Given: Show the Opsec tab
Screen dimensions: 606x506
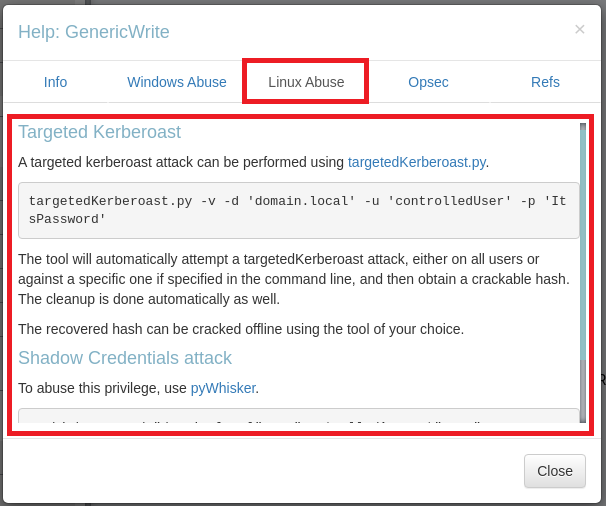Looking at the screenshot, I should [x=428, y=82].
